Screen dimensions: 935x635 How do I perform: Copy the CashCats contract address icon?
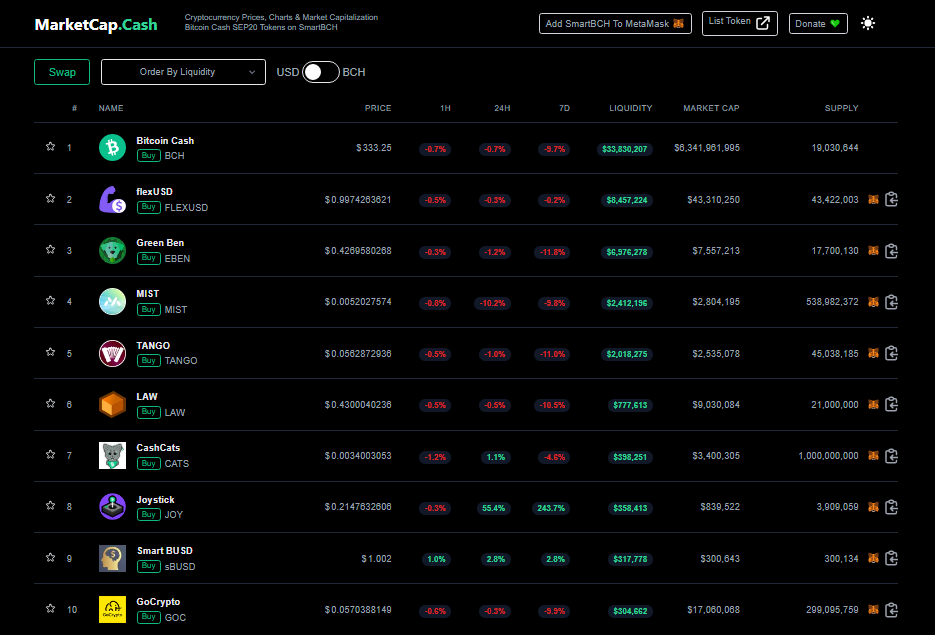pos(891,456)
